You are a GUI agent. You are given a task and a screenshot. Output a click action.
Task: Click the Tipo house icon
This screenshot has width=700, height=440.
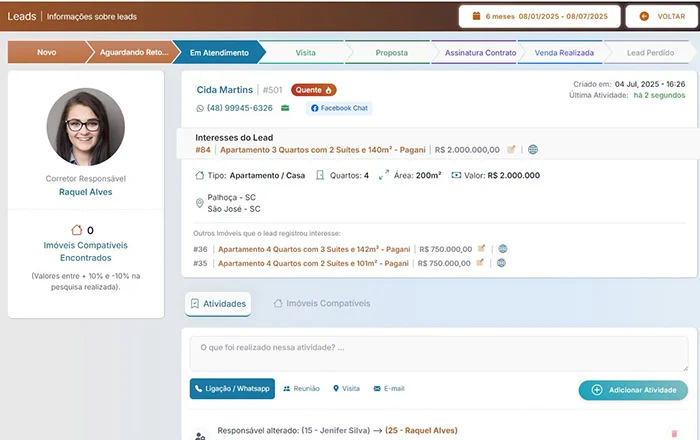(200, 175)
